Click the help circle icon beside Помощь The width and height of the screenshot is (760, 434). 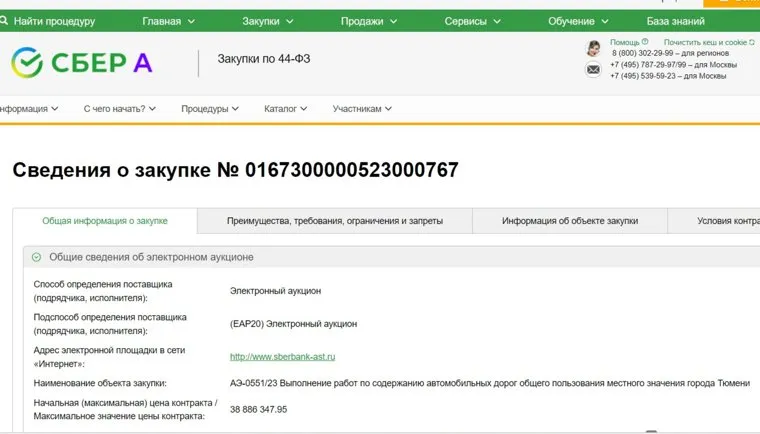[646, 43]
